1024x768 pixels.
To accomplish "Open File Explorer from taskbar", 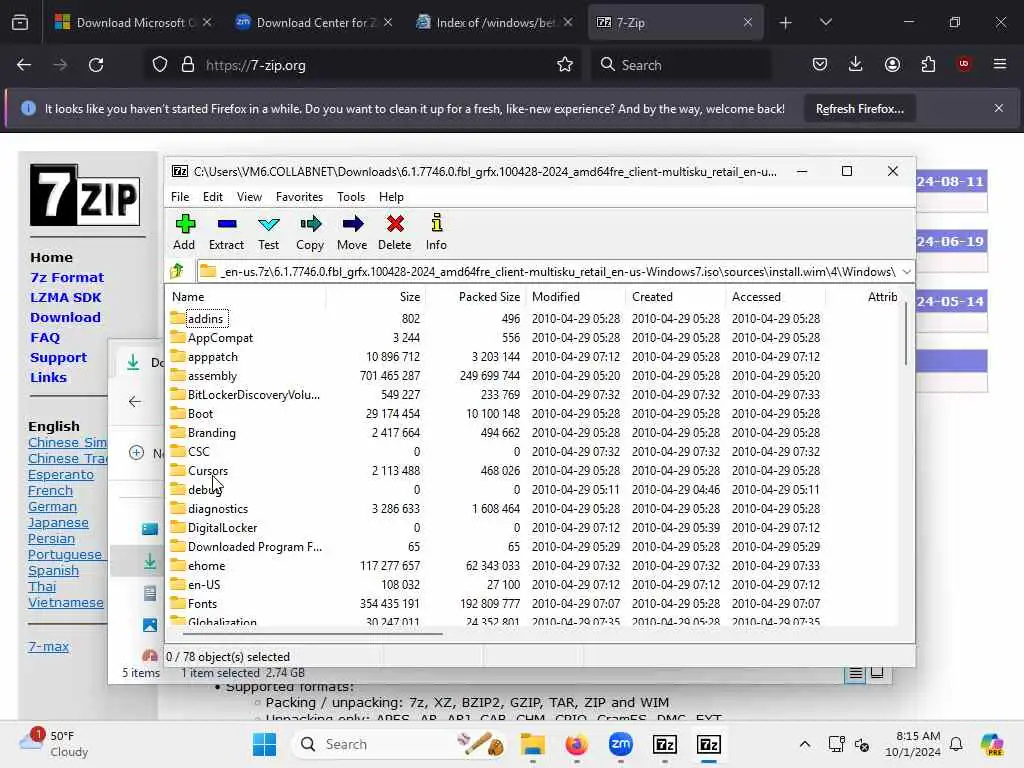I will (533, 744).
